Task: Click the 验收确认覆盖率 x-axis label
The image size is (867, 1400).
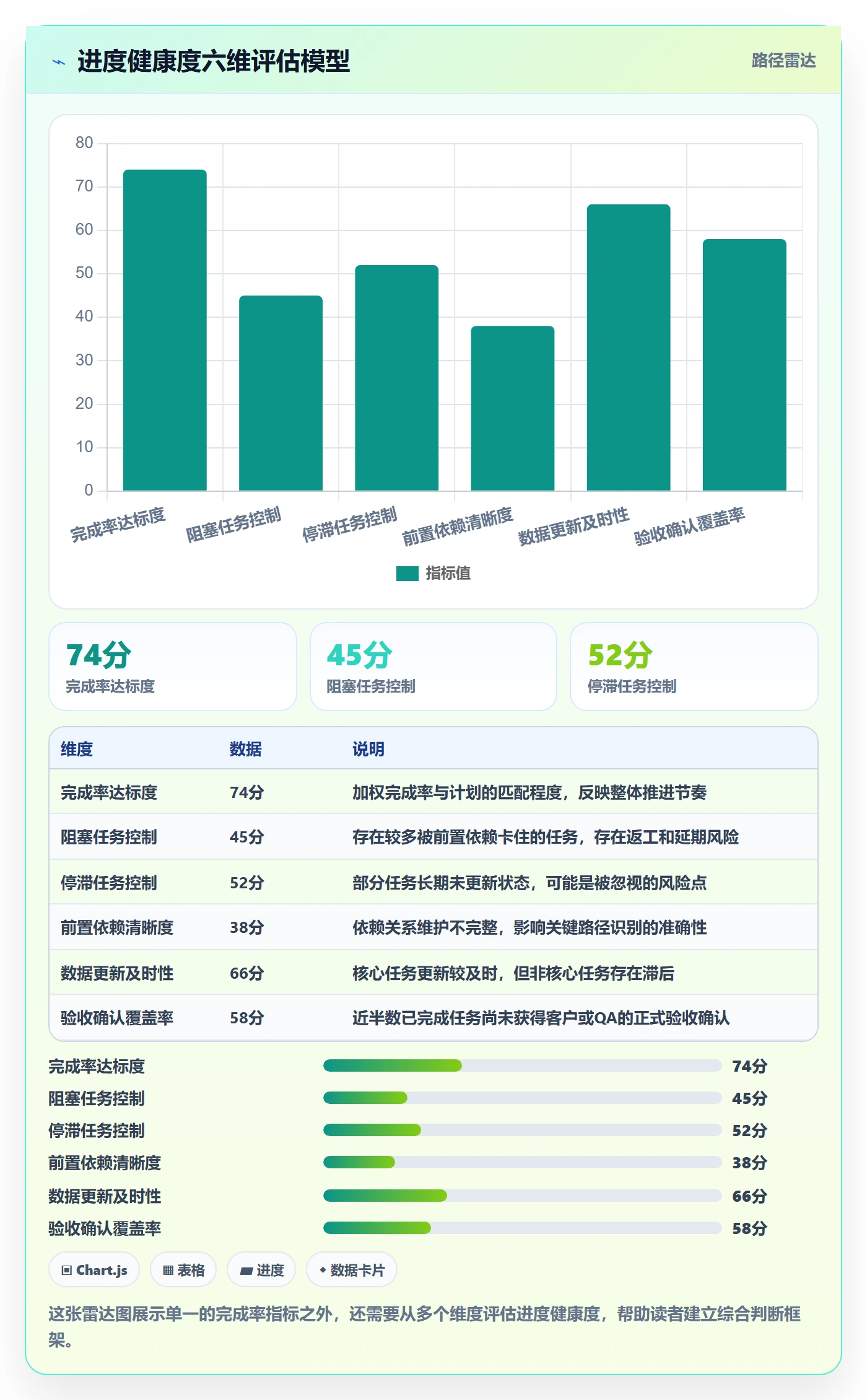Action: click(x=689, y=527)
